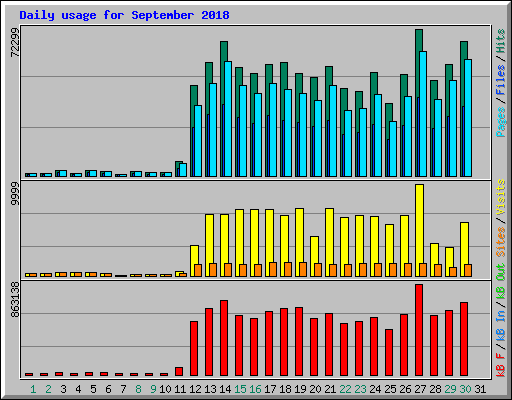Select day label 31 on the x-axis
Image resolution: width=512 pixels, height=400 pixels.
(480, 389)
